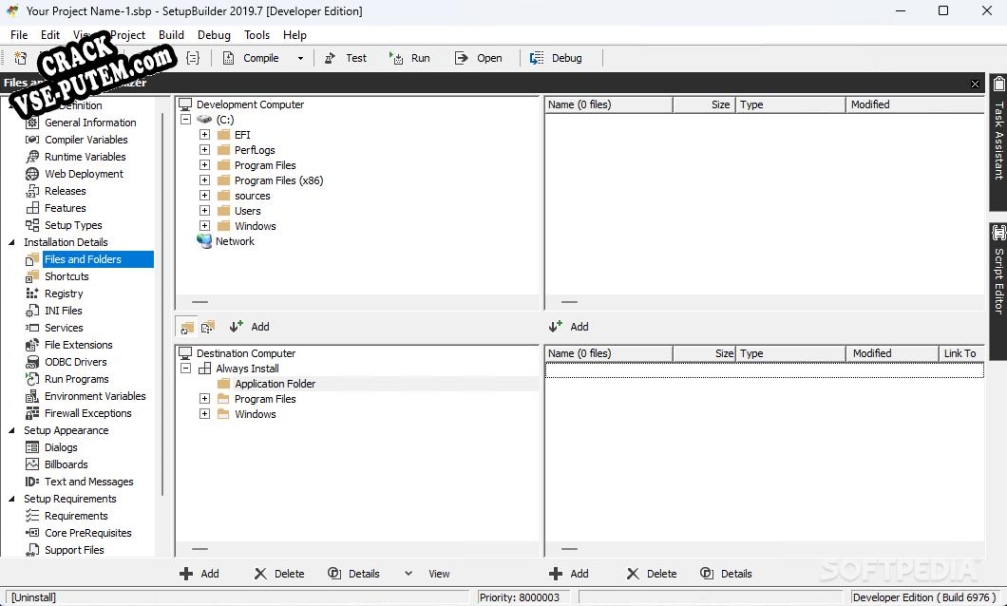Click Details below the destination folder tree
Image resolution: width=1007 pixels, height=606 pixels.
pos(353,574)
